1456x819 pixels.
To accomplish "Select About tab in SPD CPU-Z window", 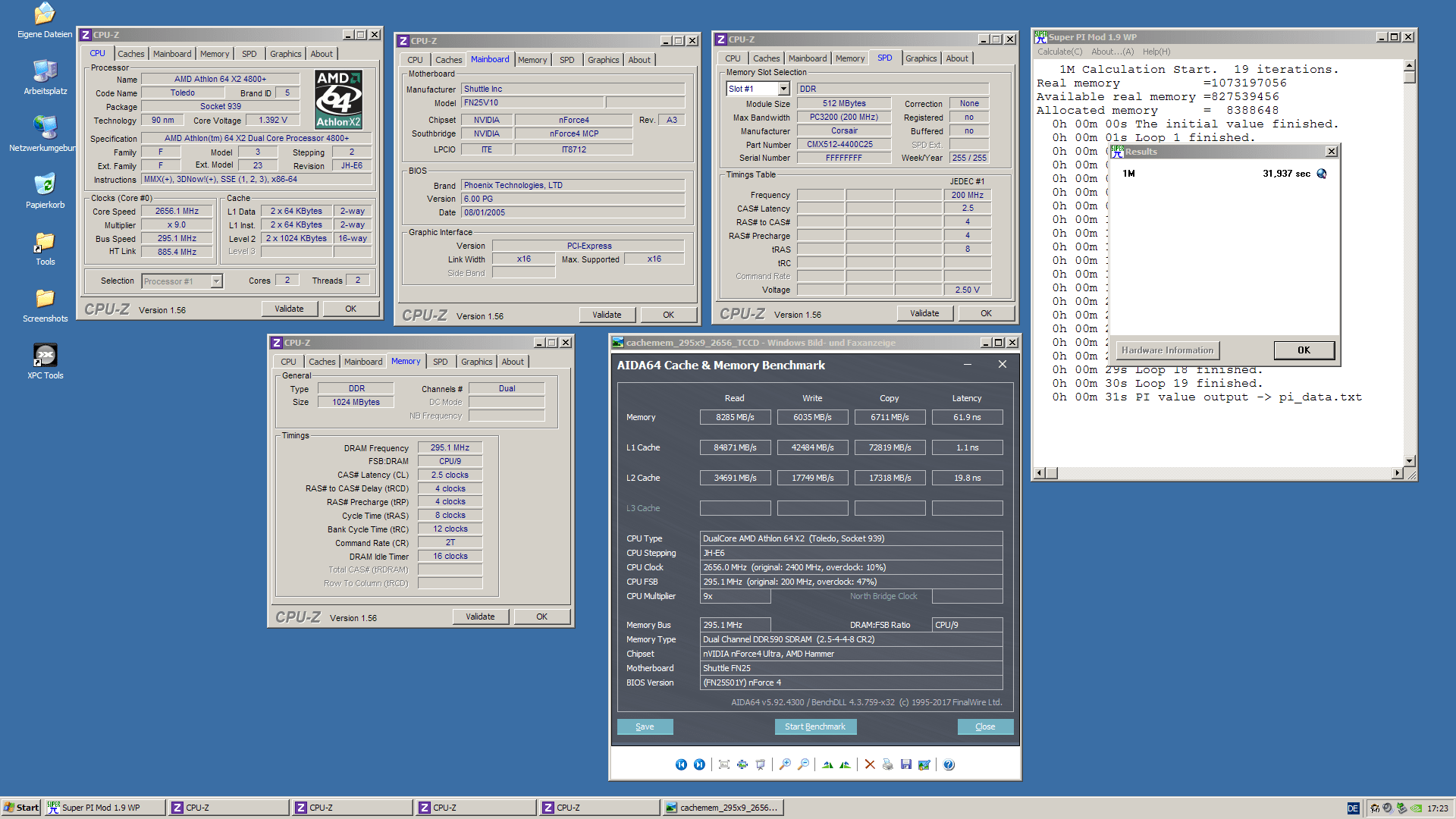I will [x=957, y=58].
